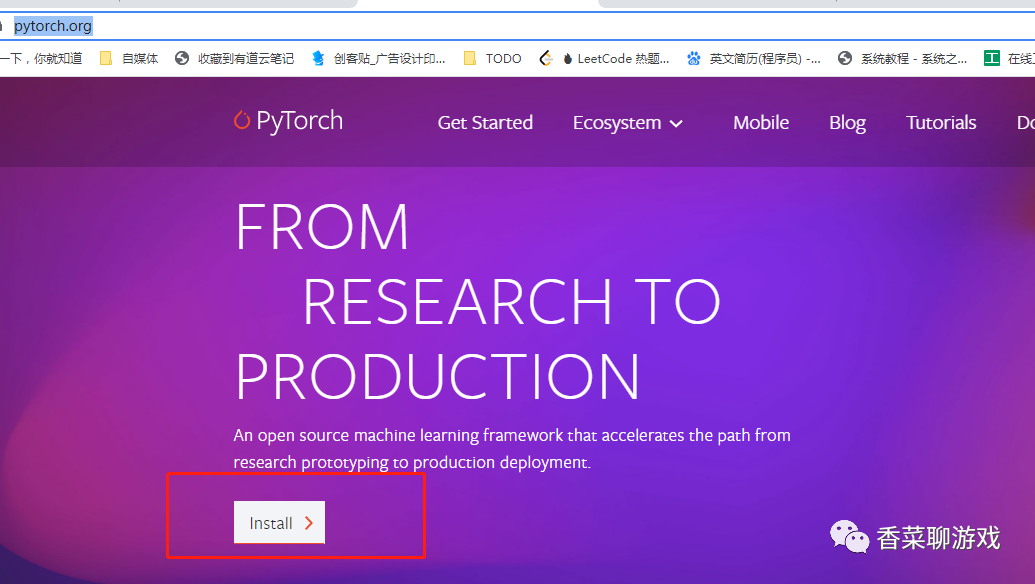Screen dimensions: 1035x584
Task: Open the 你就知道 bookmark
Action: click(41, 59)
